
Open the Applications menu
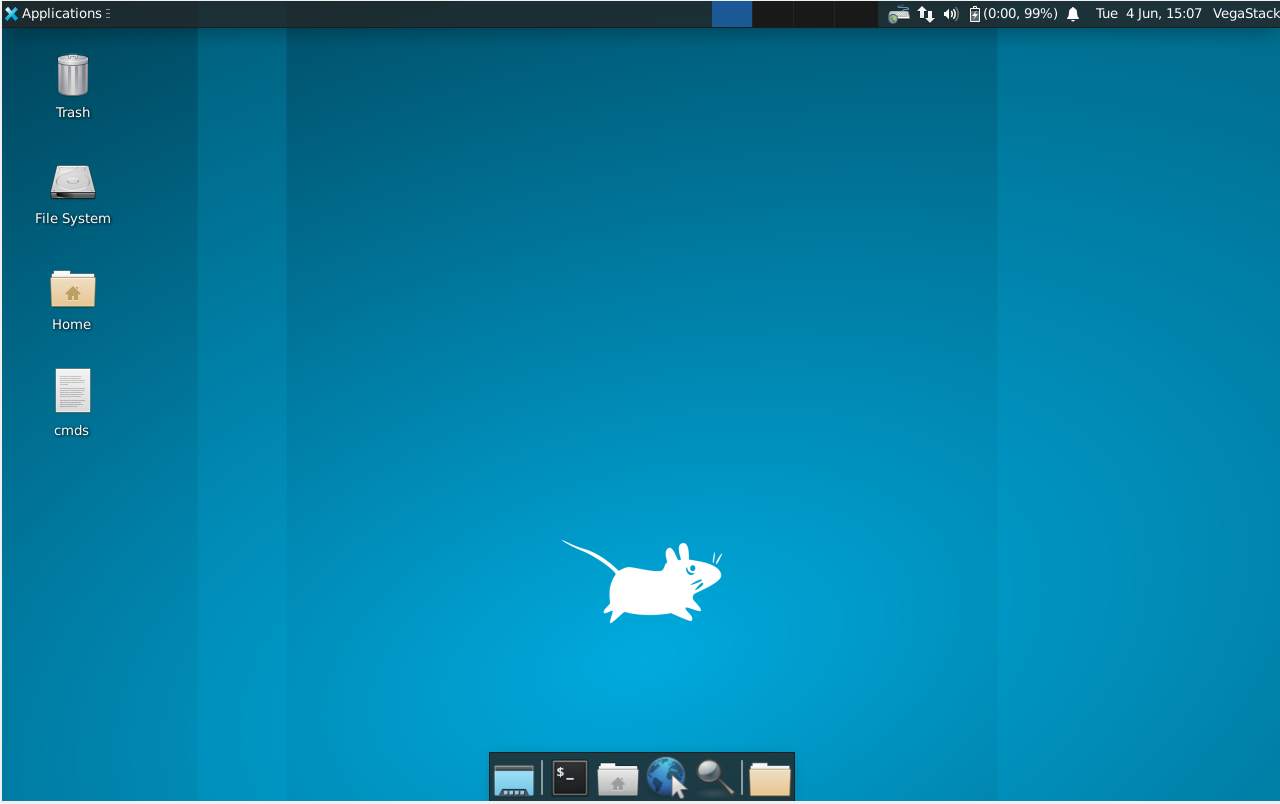click(55, 13)
